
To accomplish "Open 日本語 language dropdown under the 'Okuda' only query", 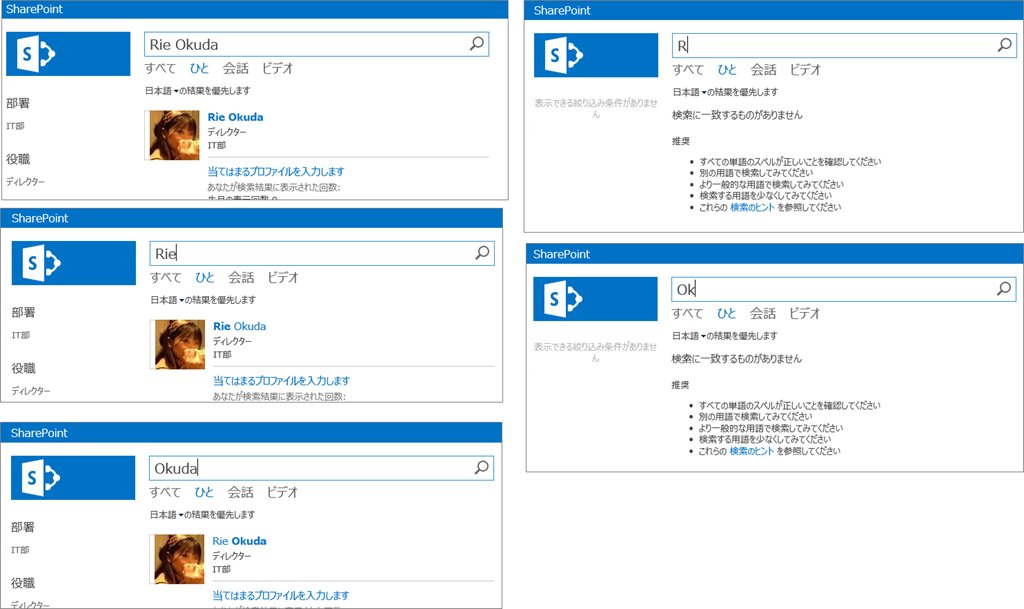I will (x=167, y=514).
